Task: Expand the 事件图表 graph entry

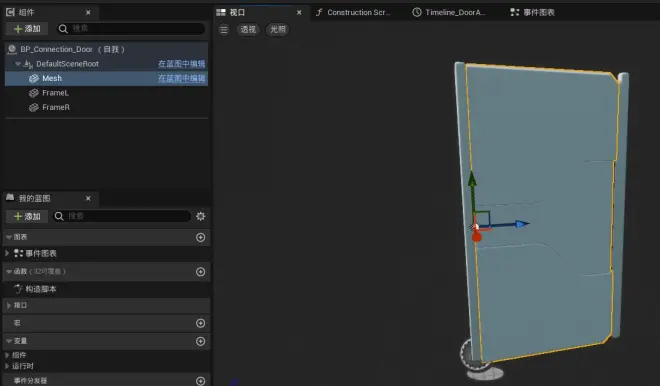Action: tap(7, 253)
